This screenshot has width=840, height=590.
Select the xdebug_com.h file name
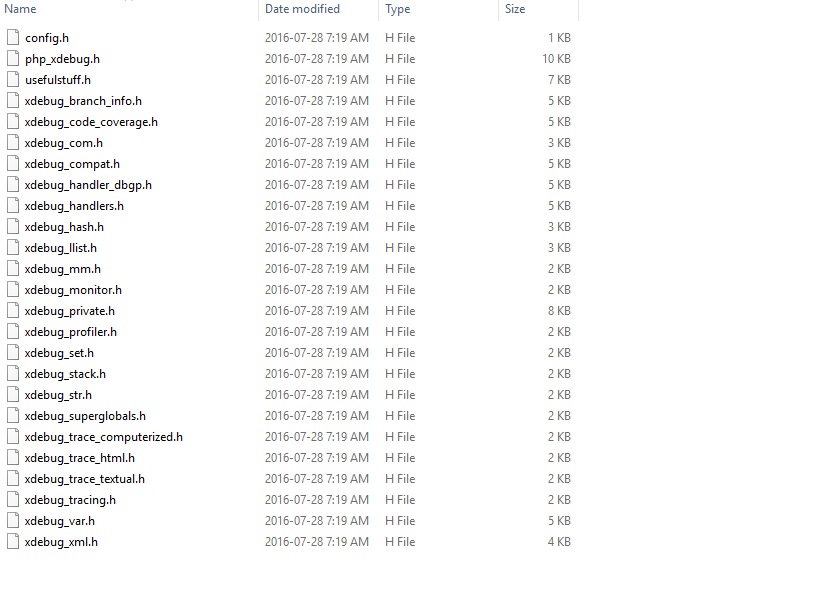63,143
